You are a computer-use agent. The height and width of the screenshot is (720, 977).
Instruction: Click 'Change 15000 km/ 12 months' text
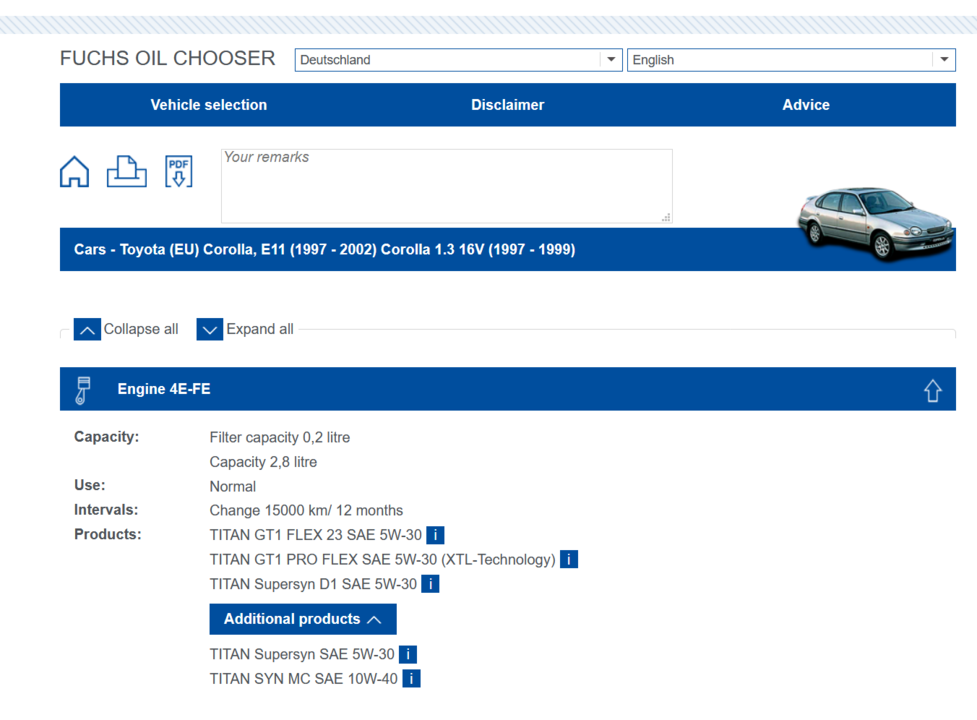[x=307, y=510]
